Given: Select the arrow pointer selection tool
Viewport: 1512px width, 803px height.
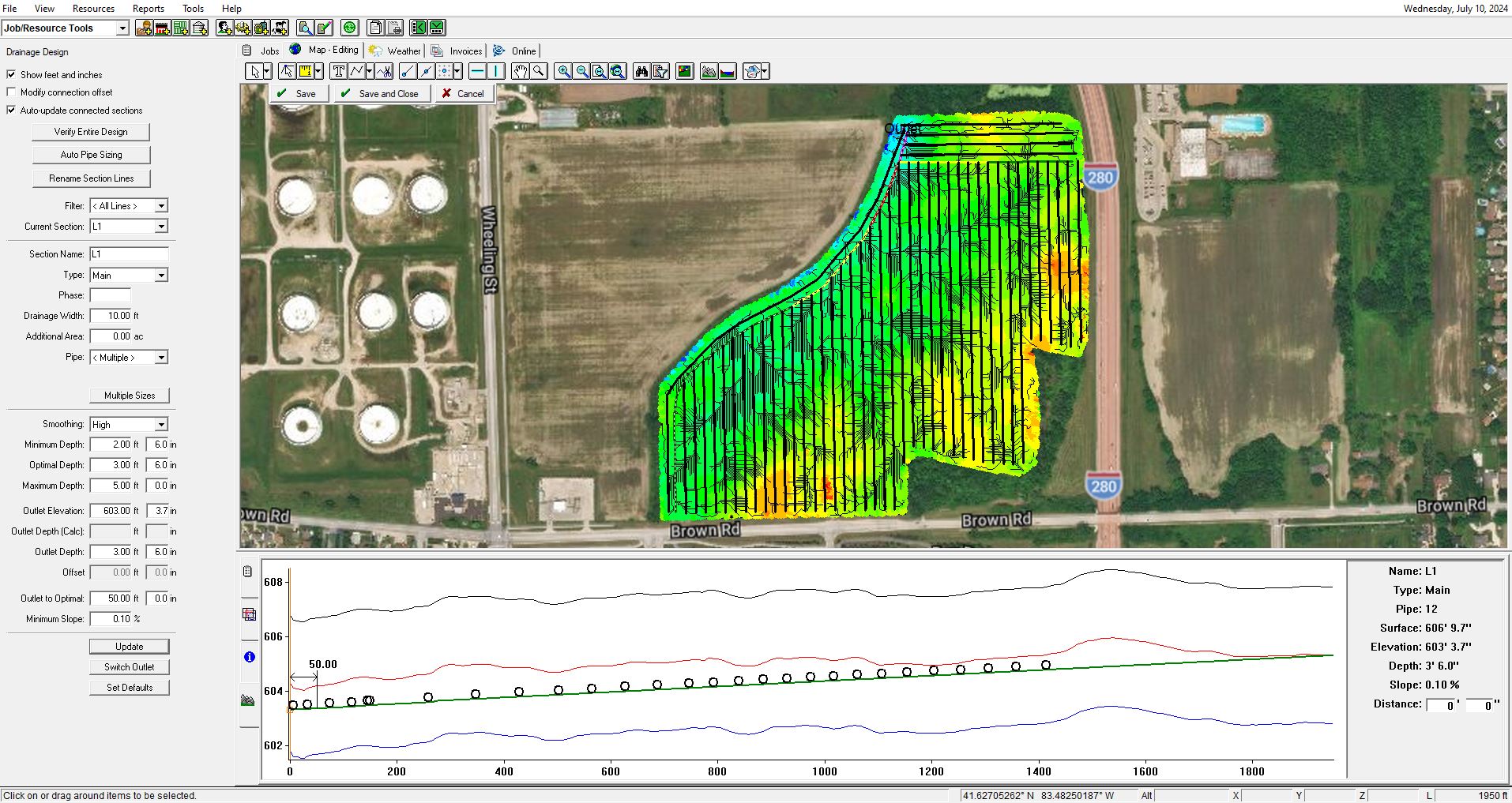Looking at the screenshot, I should point(254,72).
